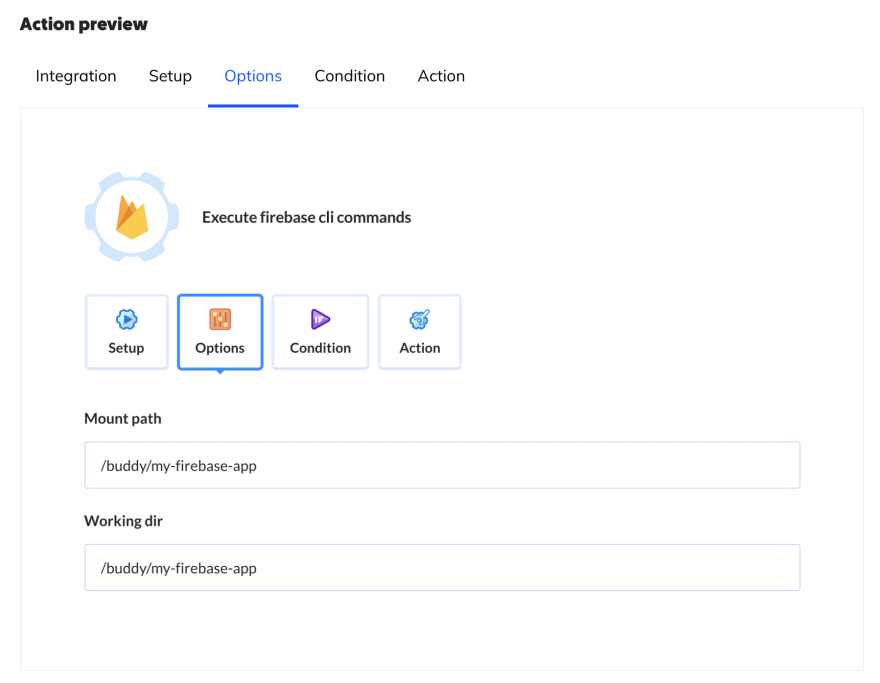Switch to the Action tab
The width and height of the screenshot is (880, 683).
(441, 76)
